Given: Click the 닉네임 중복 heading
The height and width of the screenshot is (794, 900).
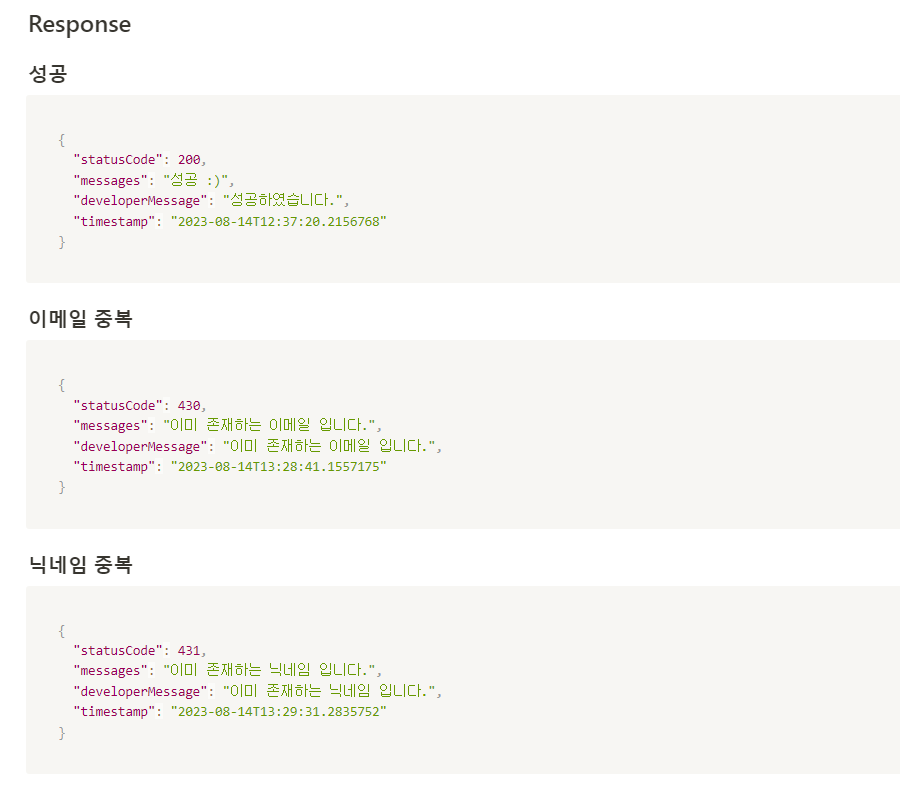Looking at the screenshot, I should coord(80,564).
